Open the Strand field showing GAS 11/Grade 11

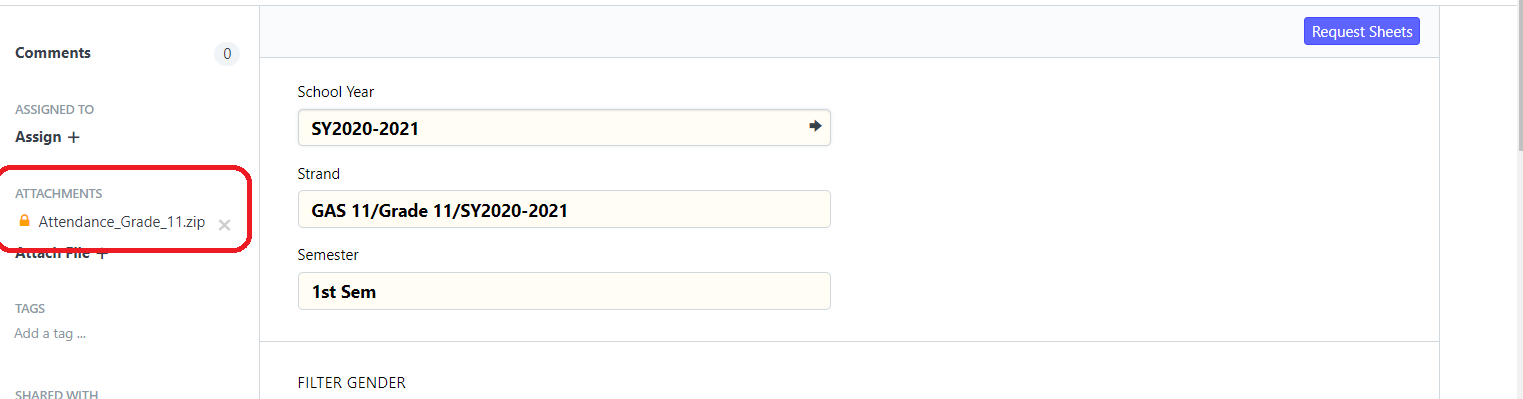coord(564,210)
